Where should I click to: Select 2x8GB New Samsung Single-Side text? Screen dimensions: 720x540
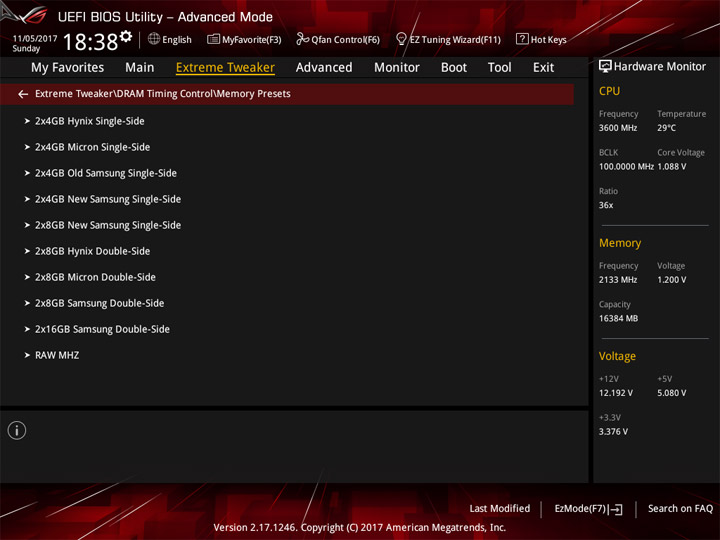108,225
